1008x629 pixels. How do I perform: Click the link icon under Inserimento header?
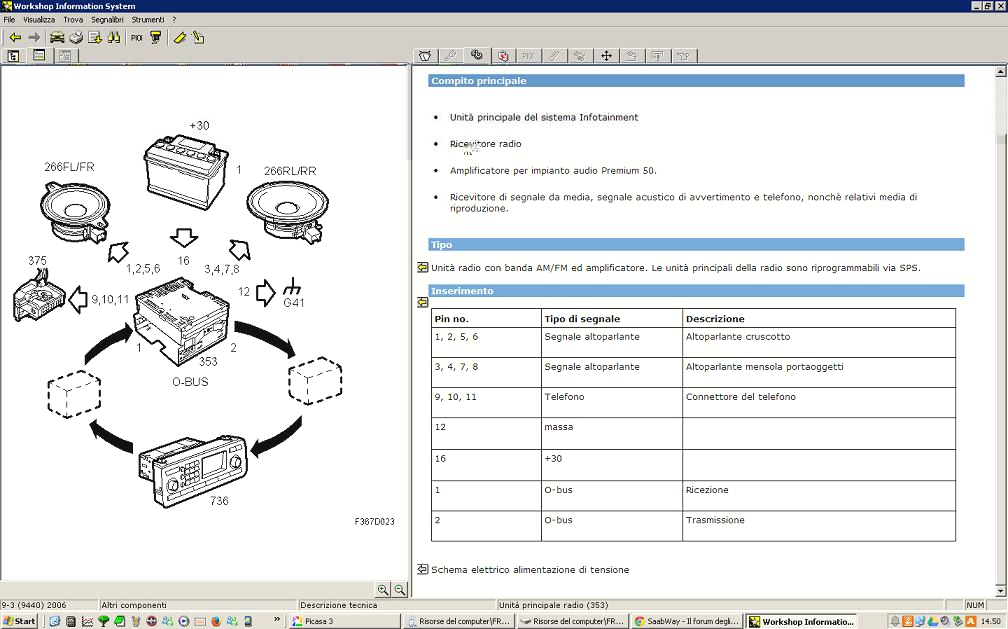coord(422,302)
